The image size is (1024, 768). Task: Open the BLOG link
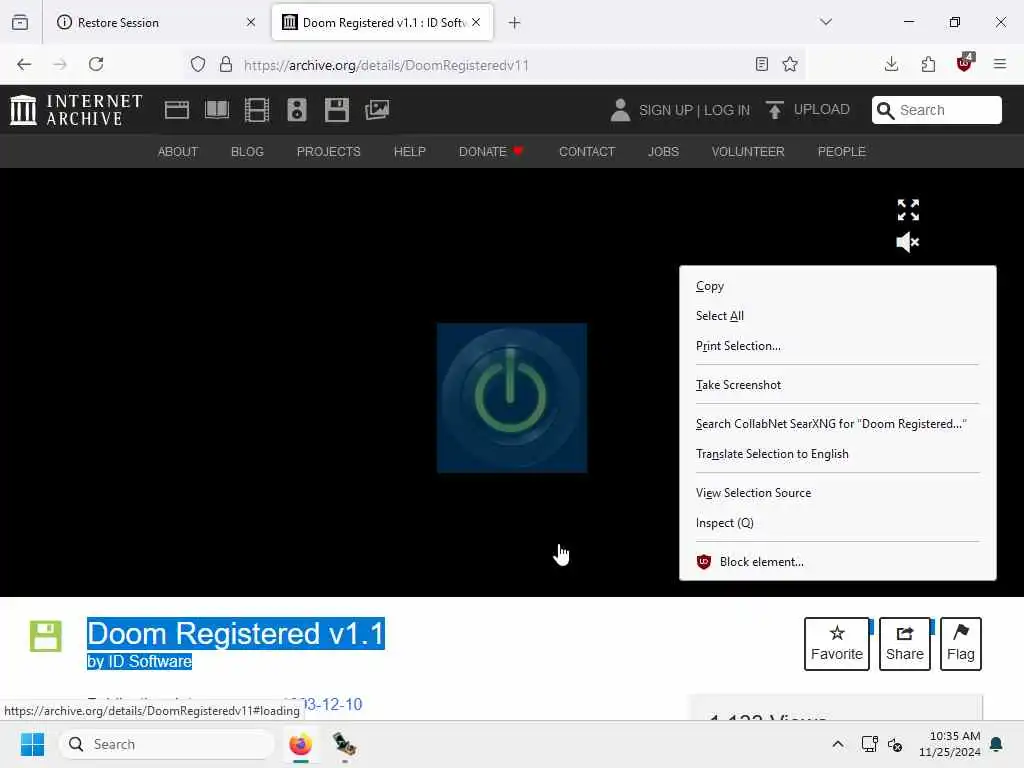[248, 152]
